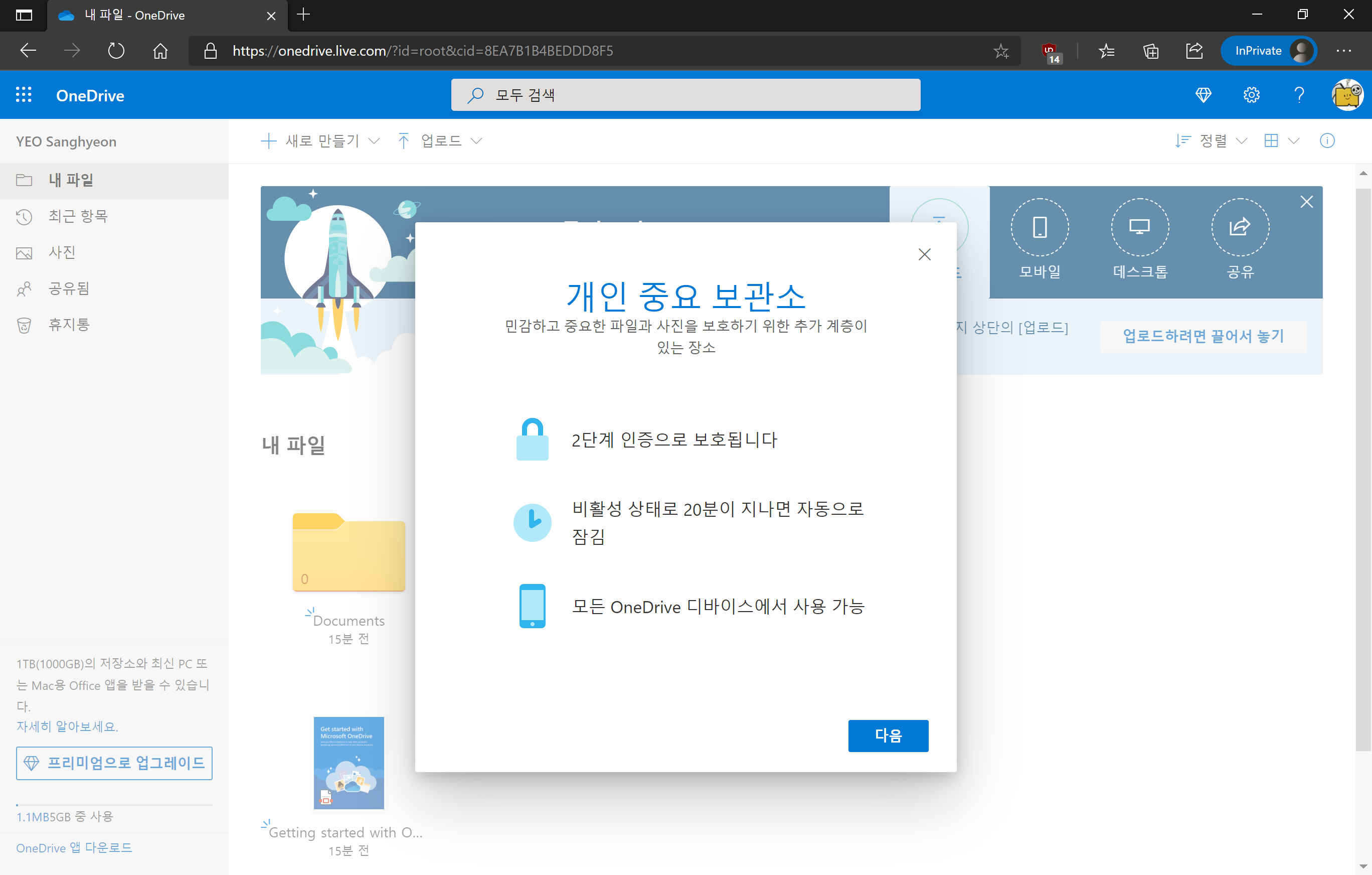Click YEO Sanghyeon name in sidebar
Viewport: 1372px width, 875px height.
tap(66, 141)
